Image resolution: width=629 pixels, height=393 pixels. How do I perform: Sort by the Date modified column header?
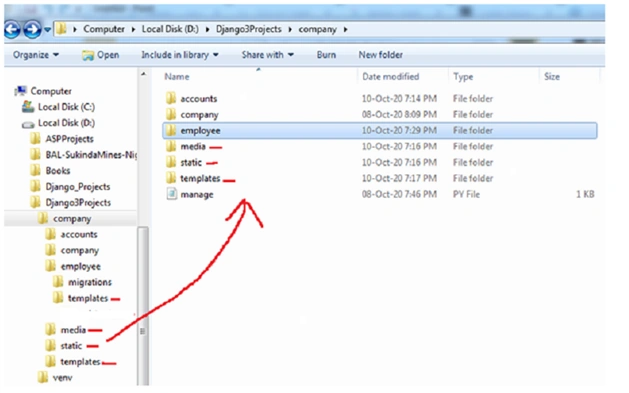(x=391, y=77)
